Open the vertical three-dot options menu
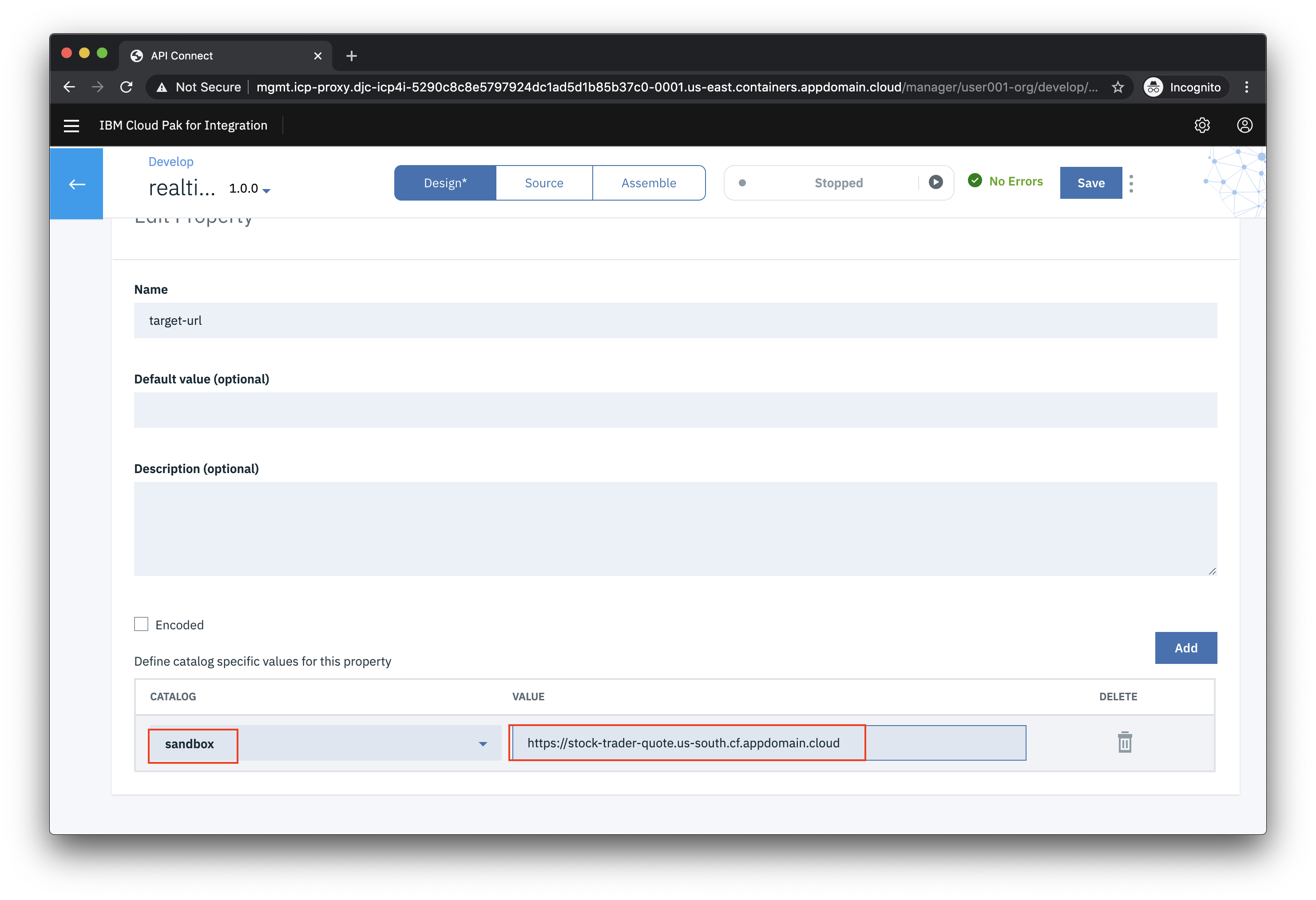Screen dimensions: 1316x900 point(1131,183)
